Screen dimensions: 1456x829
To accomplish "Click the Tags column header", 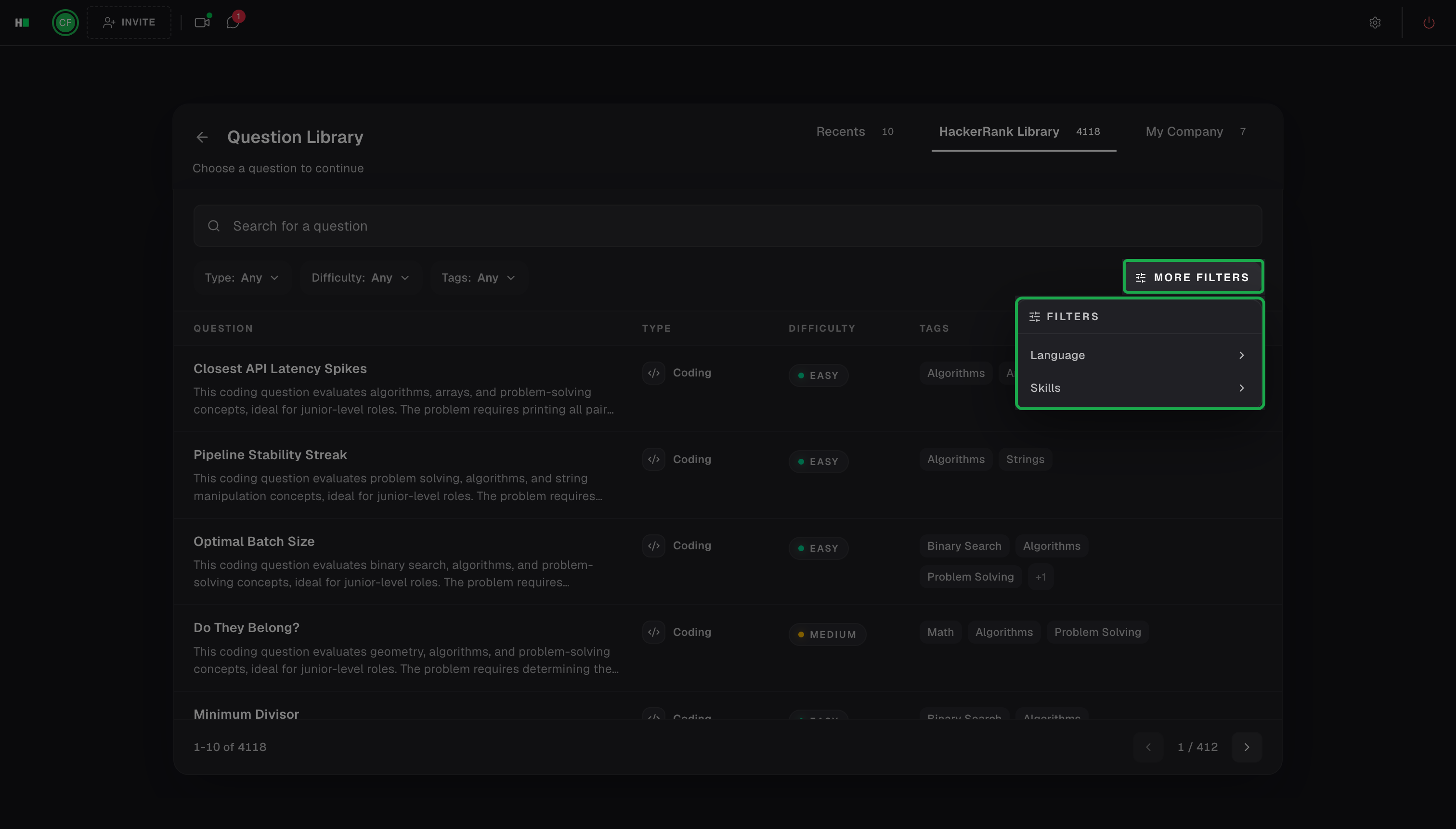I will pyautogui.click(x=934, y=328).
